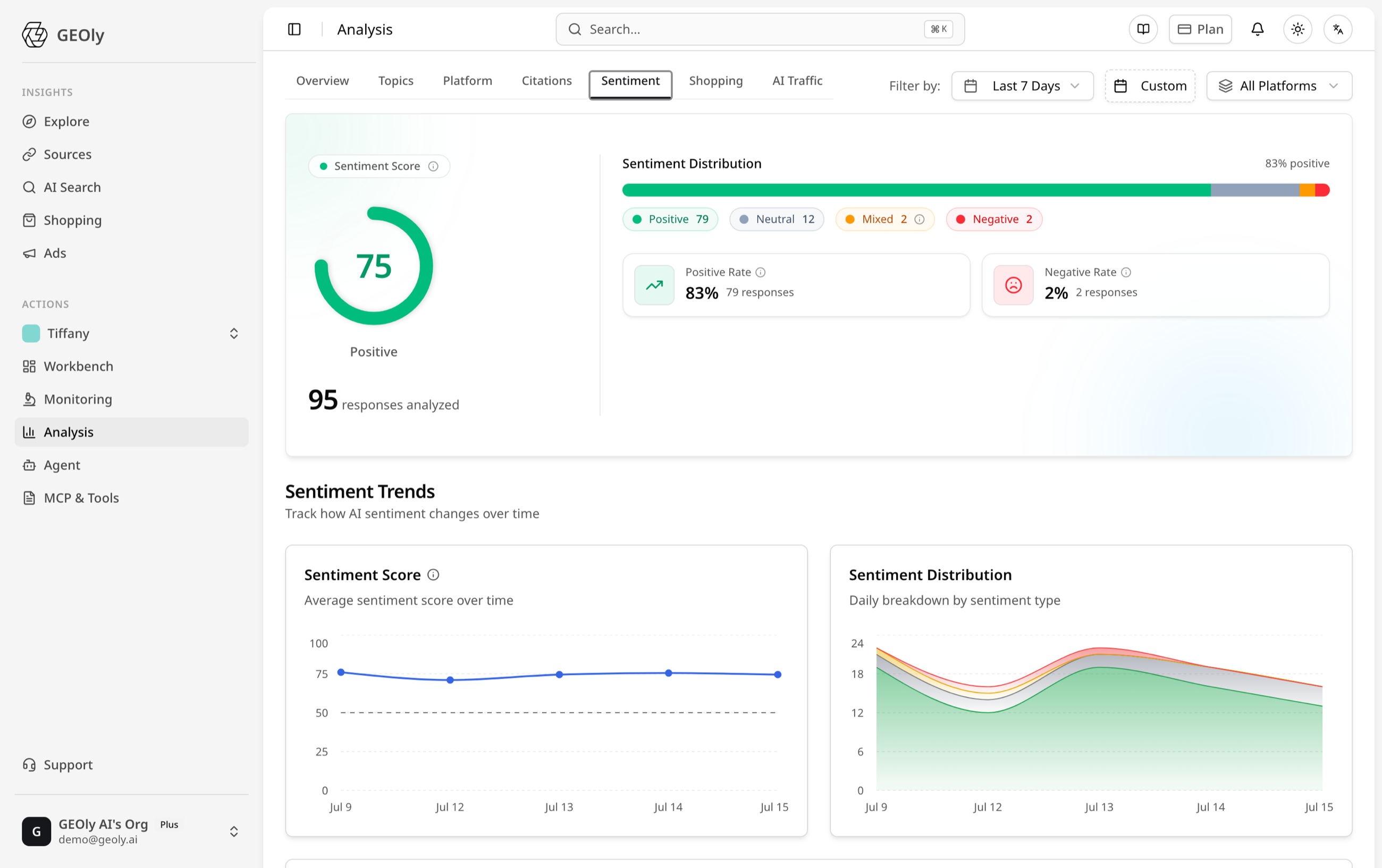Click the Mixed sentiment info icon
The height and width of the screenshot is (868, 1382).
(x=920, y=220)
